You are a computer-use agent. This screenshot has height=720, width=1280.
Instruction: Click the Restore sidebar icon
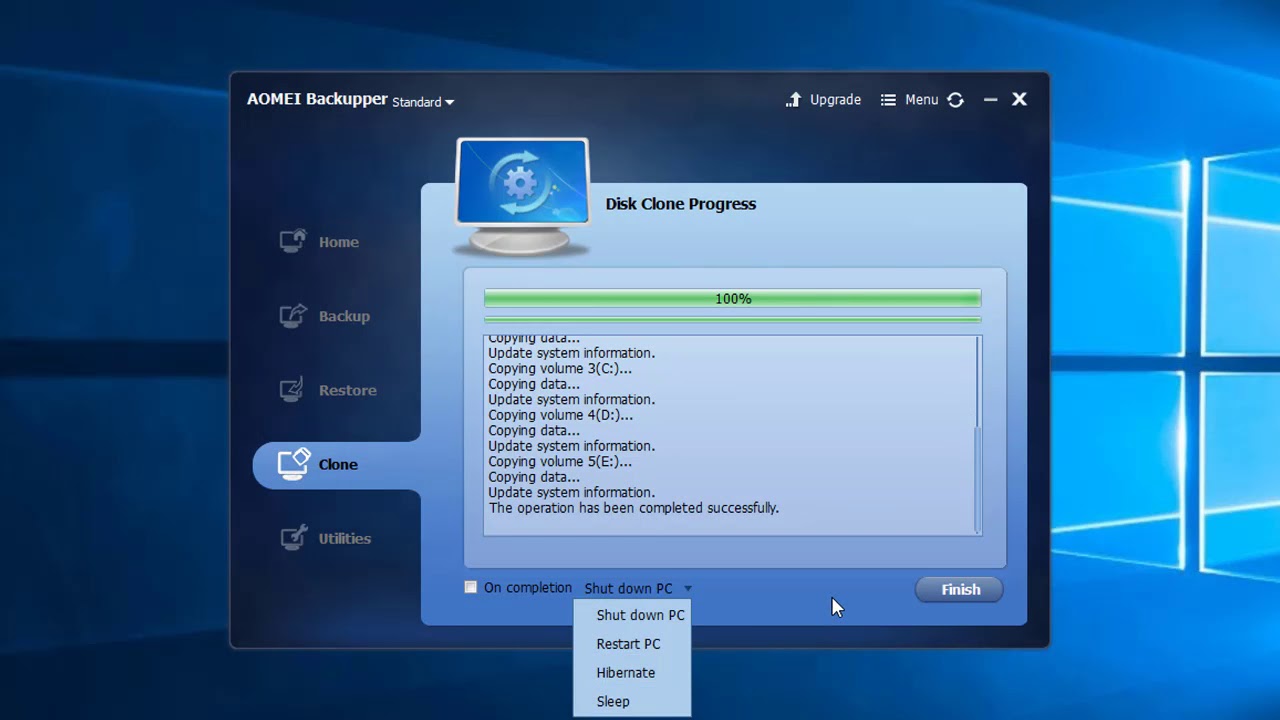pos(292,389)
